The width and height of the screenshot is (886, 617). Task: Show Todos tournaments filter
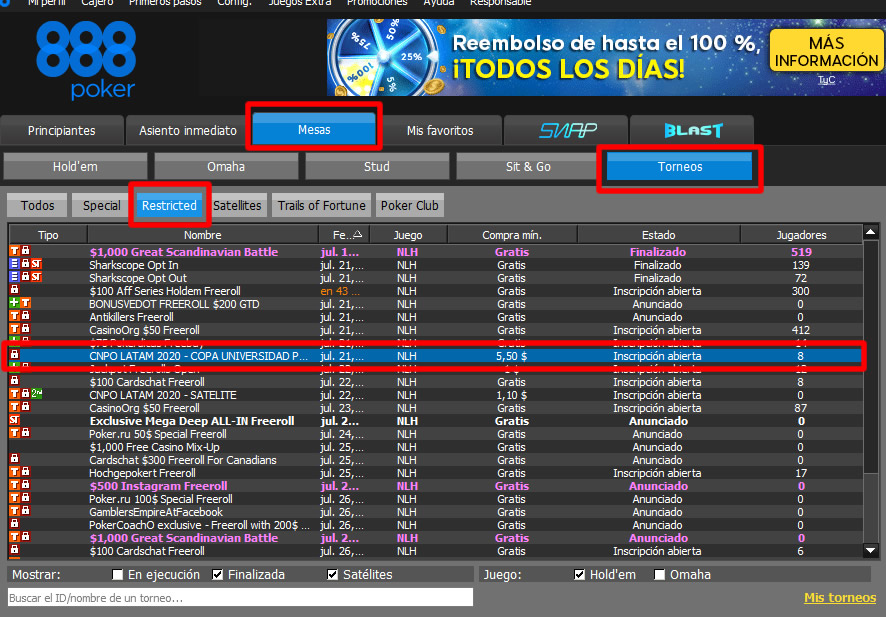coord(37,206)
